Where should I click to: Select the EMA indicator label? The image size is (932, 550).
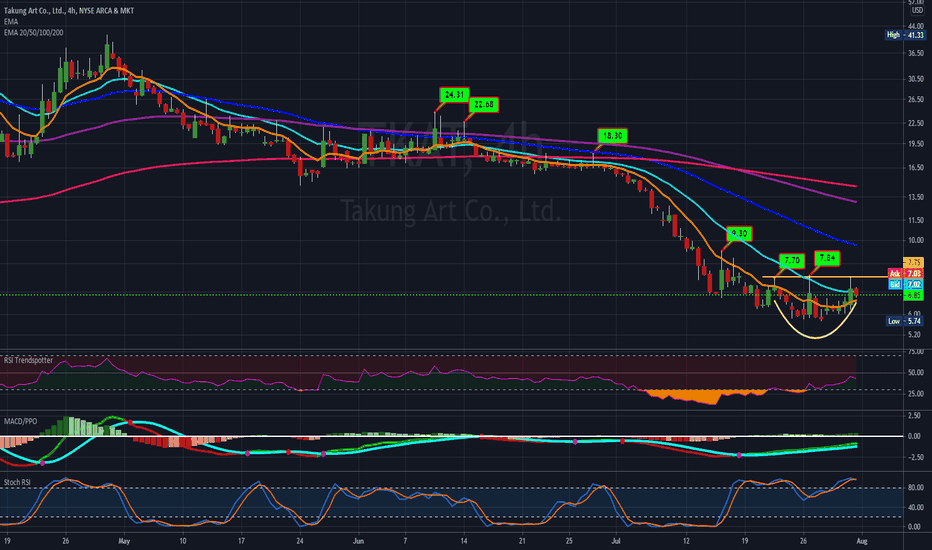pyautogui.click(x=11, y=21)
